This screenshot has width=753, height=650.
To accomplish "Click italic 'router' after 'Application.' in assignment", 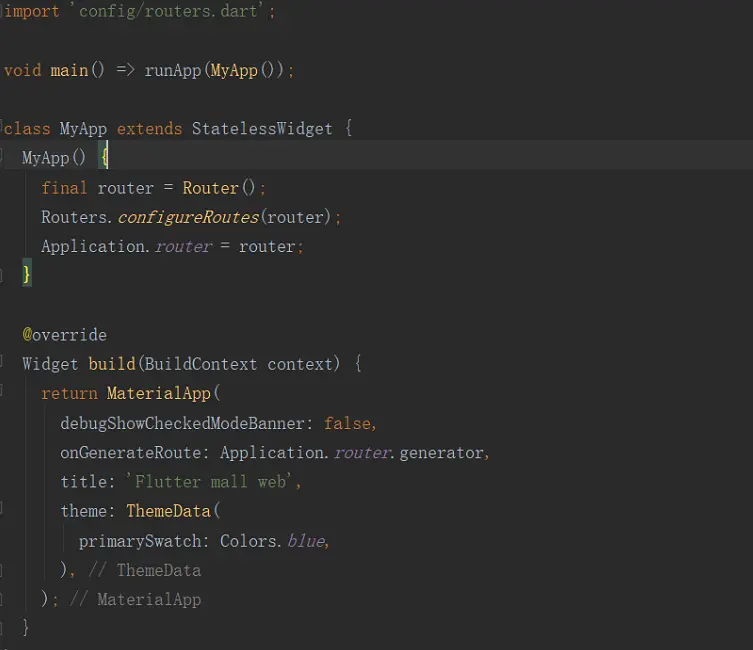I will tap(183, 247).
